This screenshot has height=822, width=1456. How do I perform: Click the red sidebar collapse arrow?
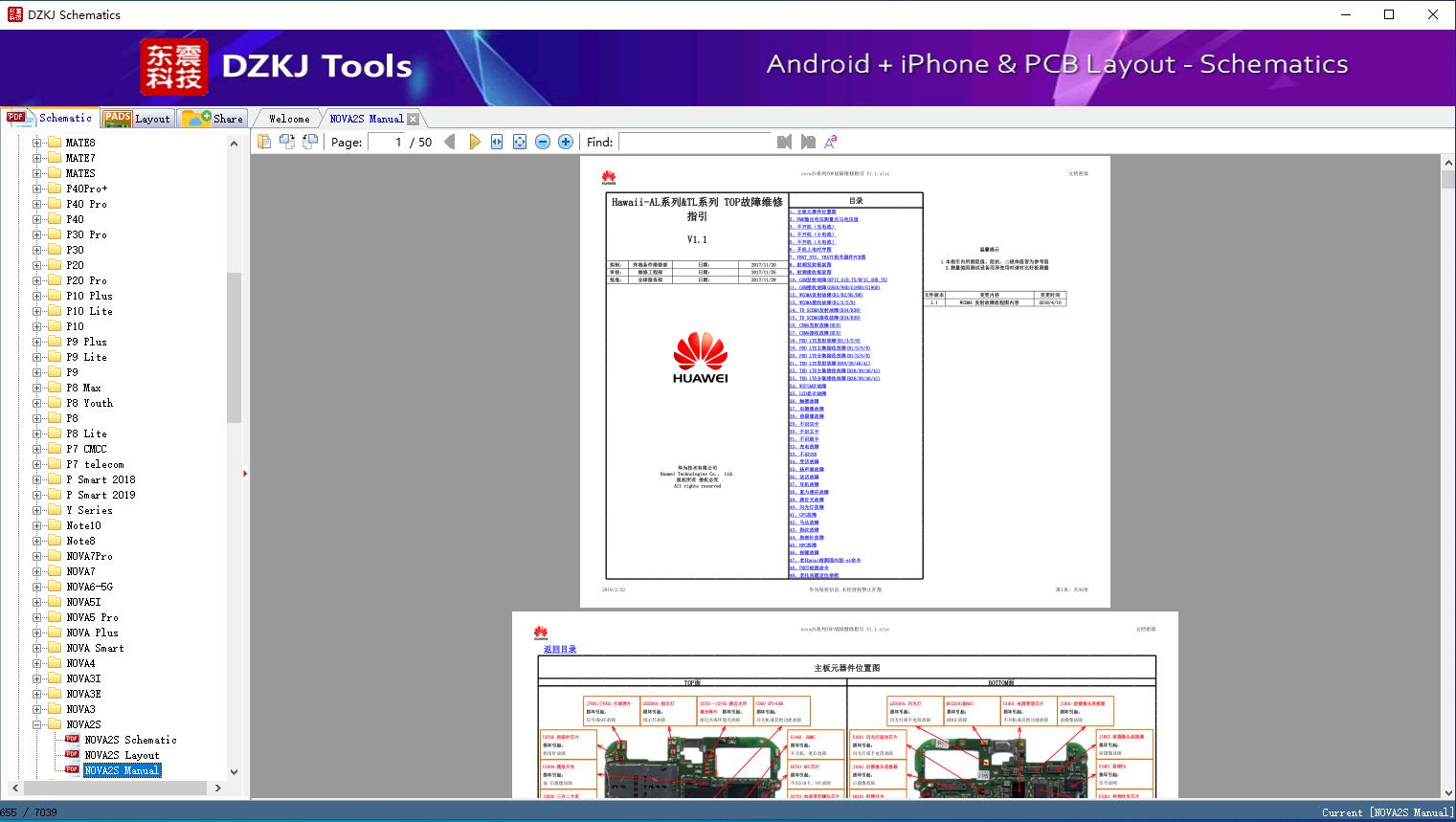click(x=245, y=474)
